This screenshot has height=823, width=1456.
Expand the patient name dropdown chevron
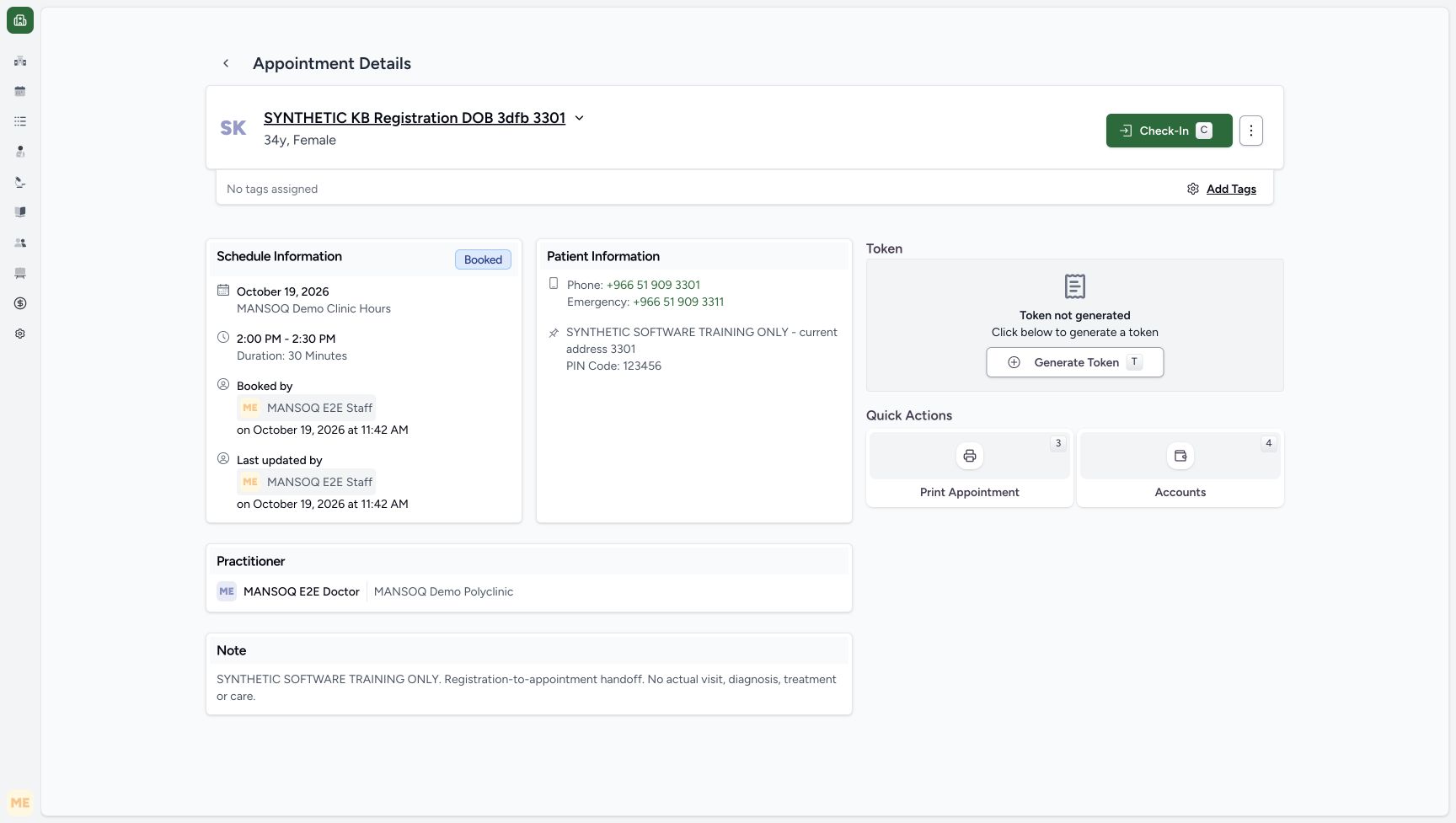580,118
